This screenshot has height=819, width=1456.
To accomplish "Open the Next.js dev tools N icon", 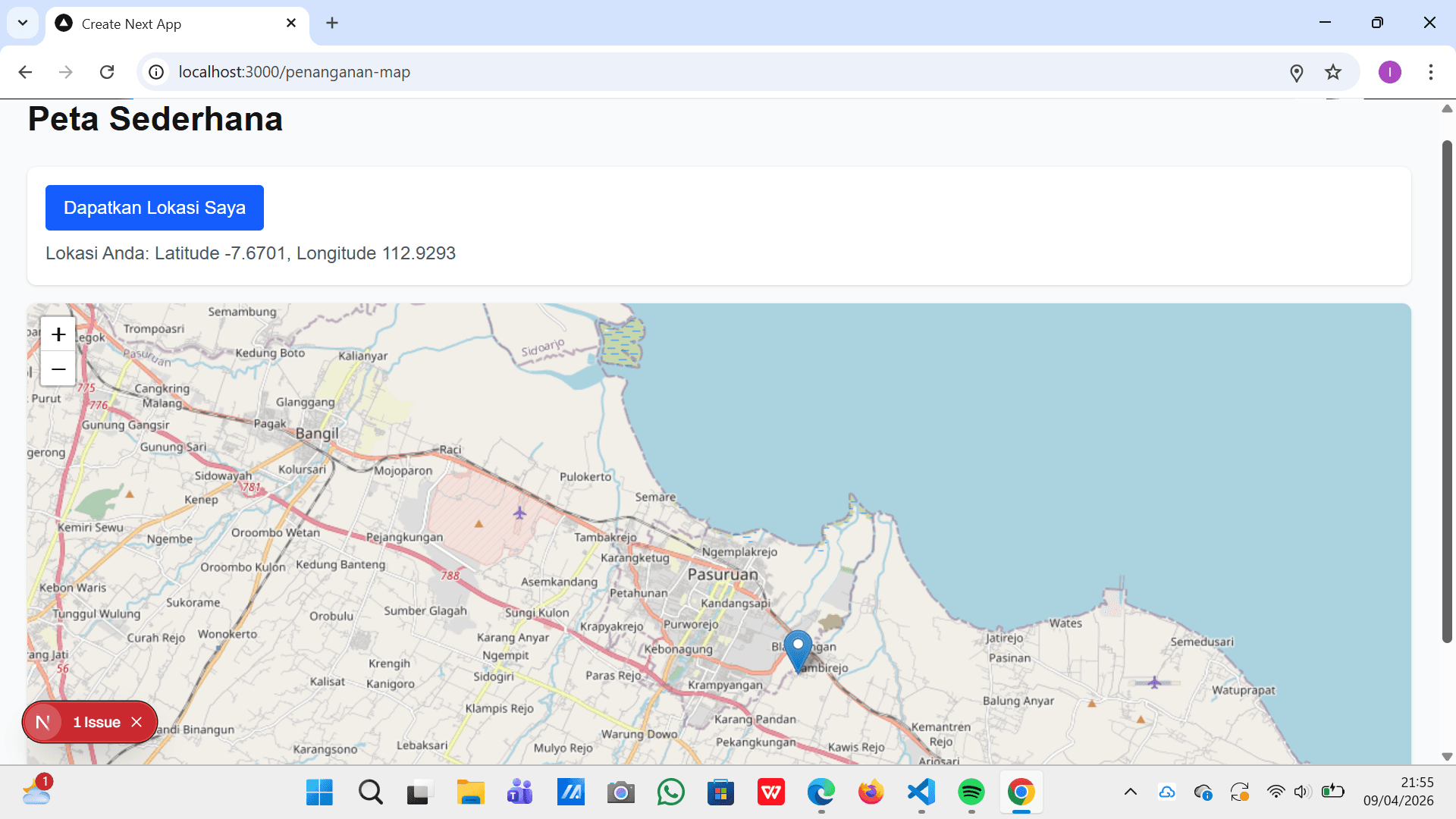I will pyautogui.click(x=43, y=722).
